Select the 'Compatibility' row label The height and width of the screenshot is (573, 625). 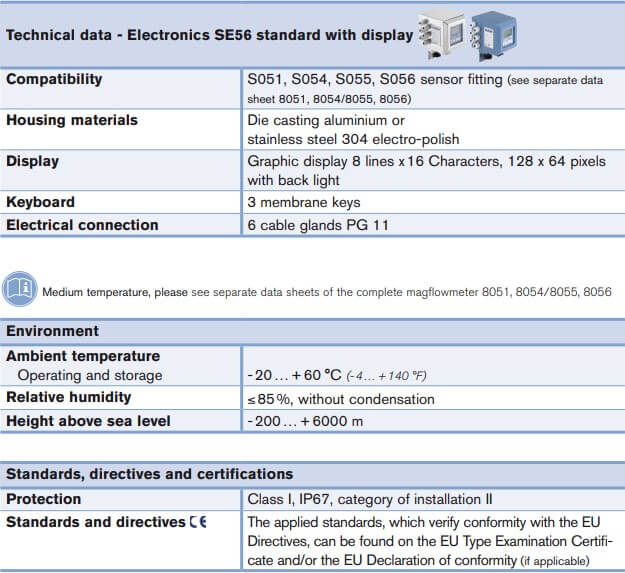pyautogui.click(x=54, y=79)
